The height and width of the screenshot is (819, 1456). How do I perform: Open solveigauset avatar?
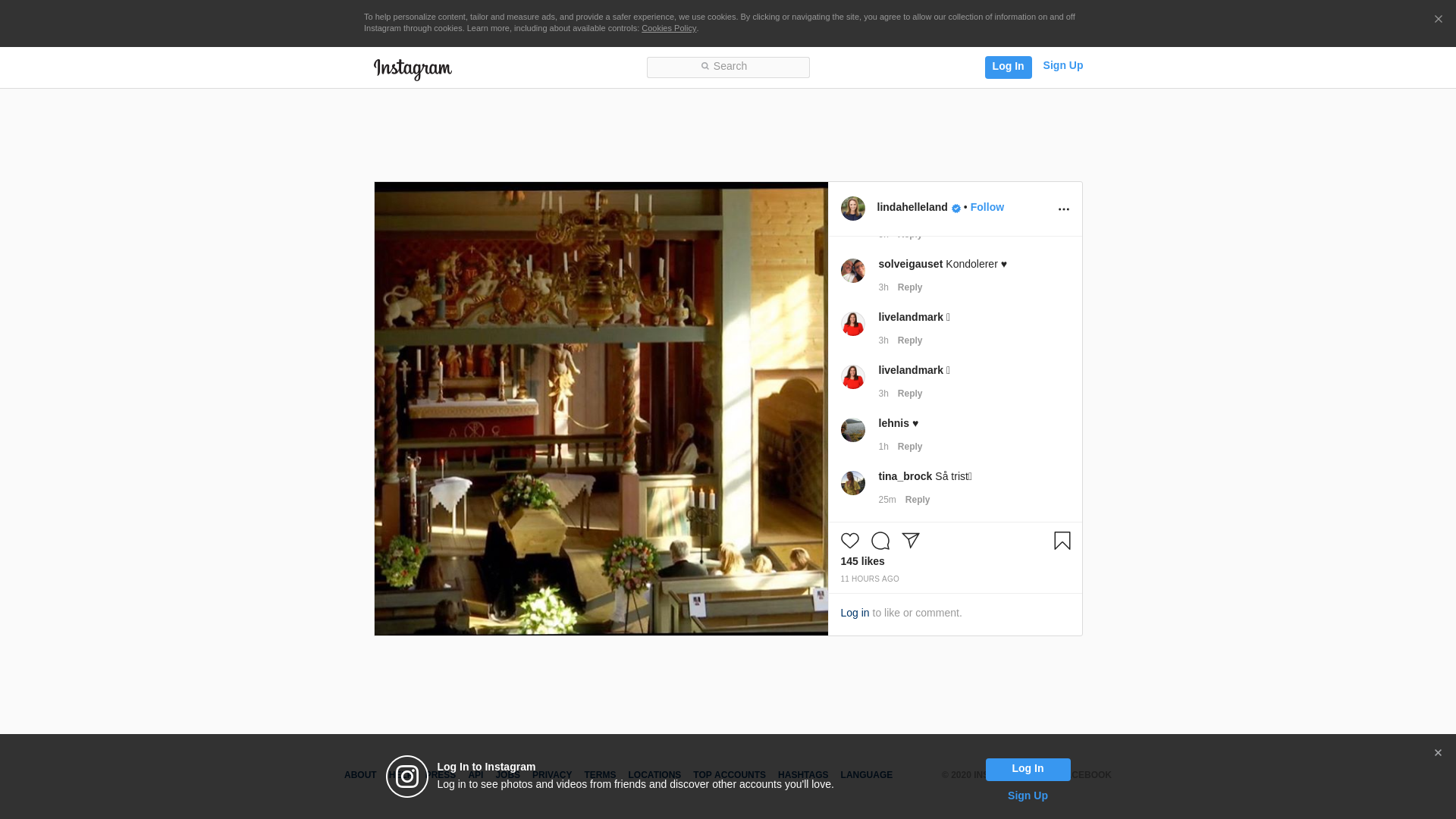(x=852, y=271)
